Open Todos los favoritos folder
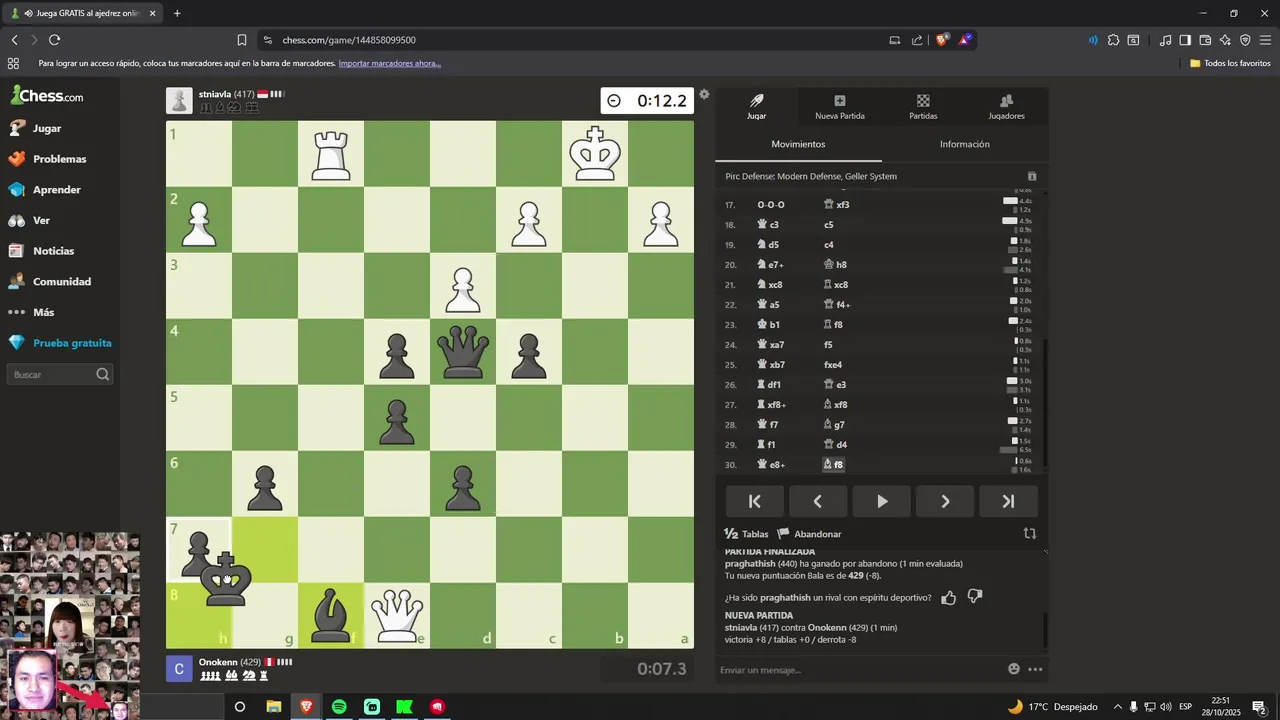 coord(1230,63)
